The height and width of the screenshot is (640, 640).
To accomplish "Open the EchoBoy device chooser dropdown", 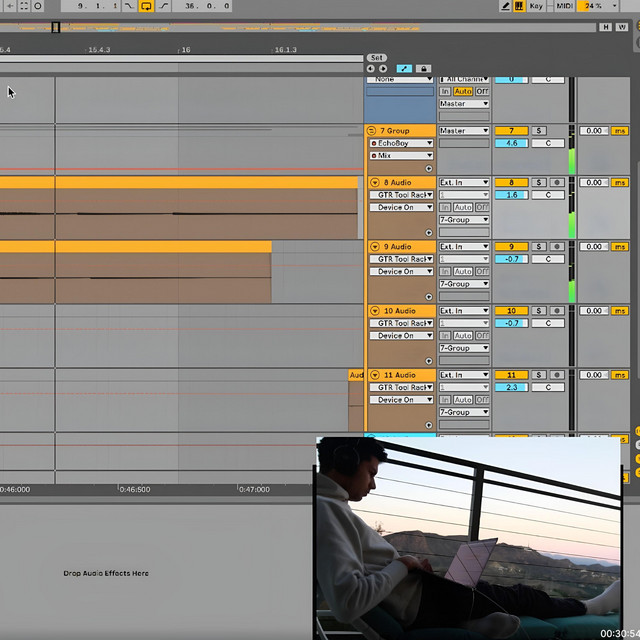I will pos(401,143).
